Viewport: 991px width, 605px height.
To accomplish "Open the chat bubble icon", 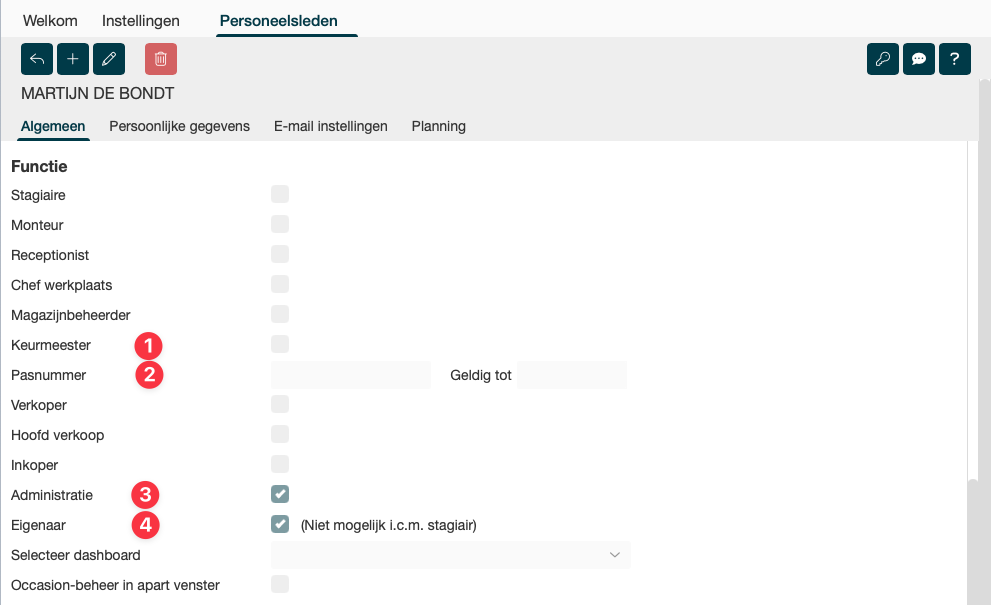I will point(919,59).
